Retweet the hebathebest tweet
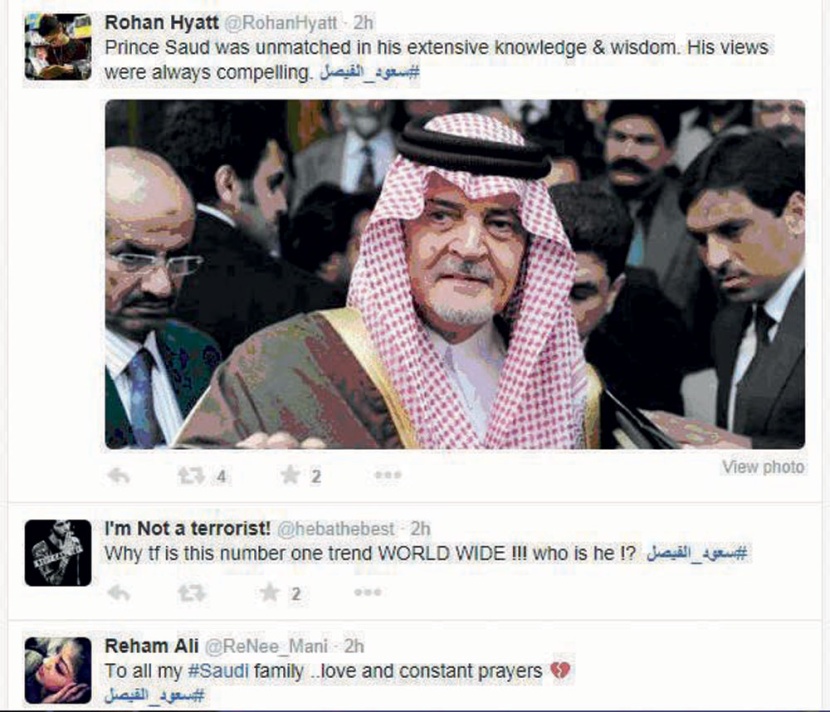 pos(191,593)
